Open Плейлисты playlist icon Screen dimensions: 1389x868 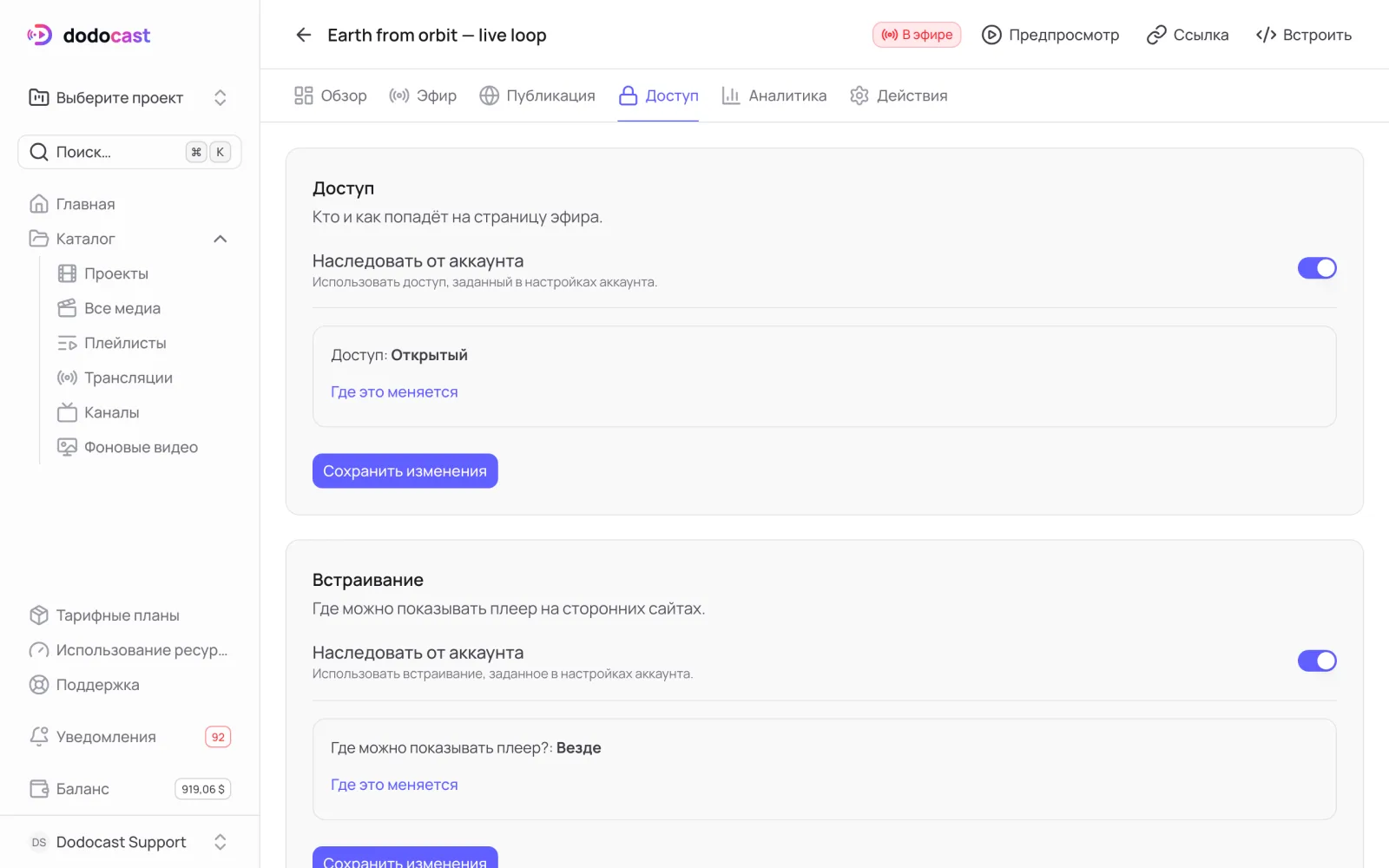pyautogui.click(x=67, y=343)
